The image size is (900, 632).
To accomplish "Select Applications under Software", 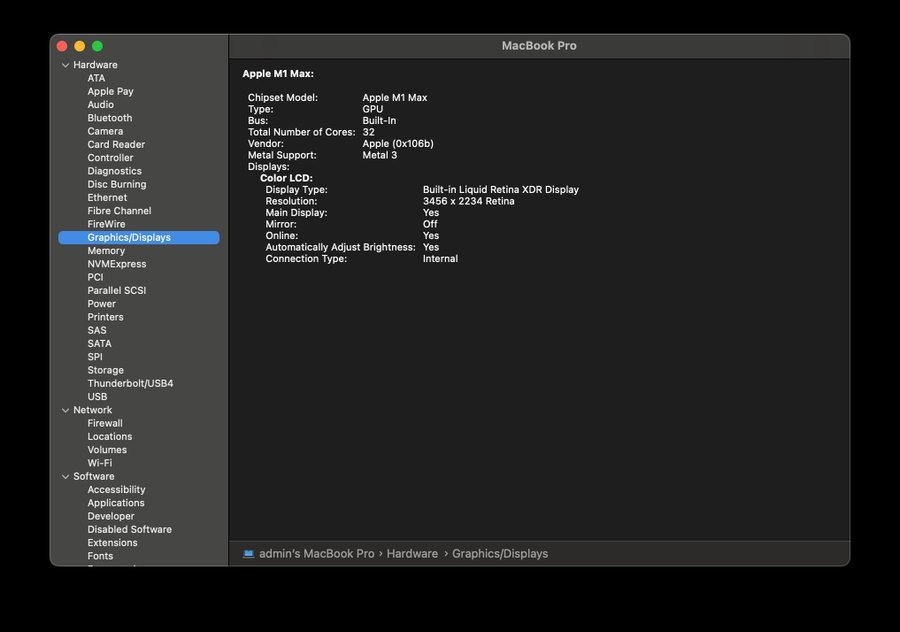I will tap(116, 503).
